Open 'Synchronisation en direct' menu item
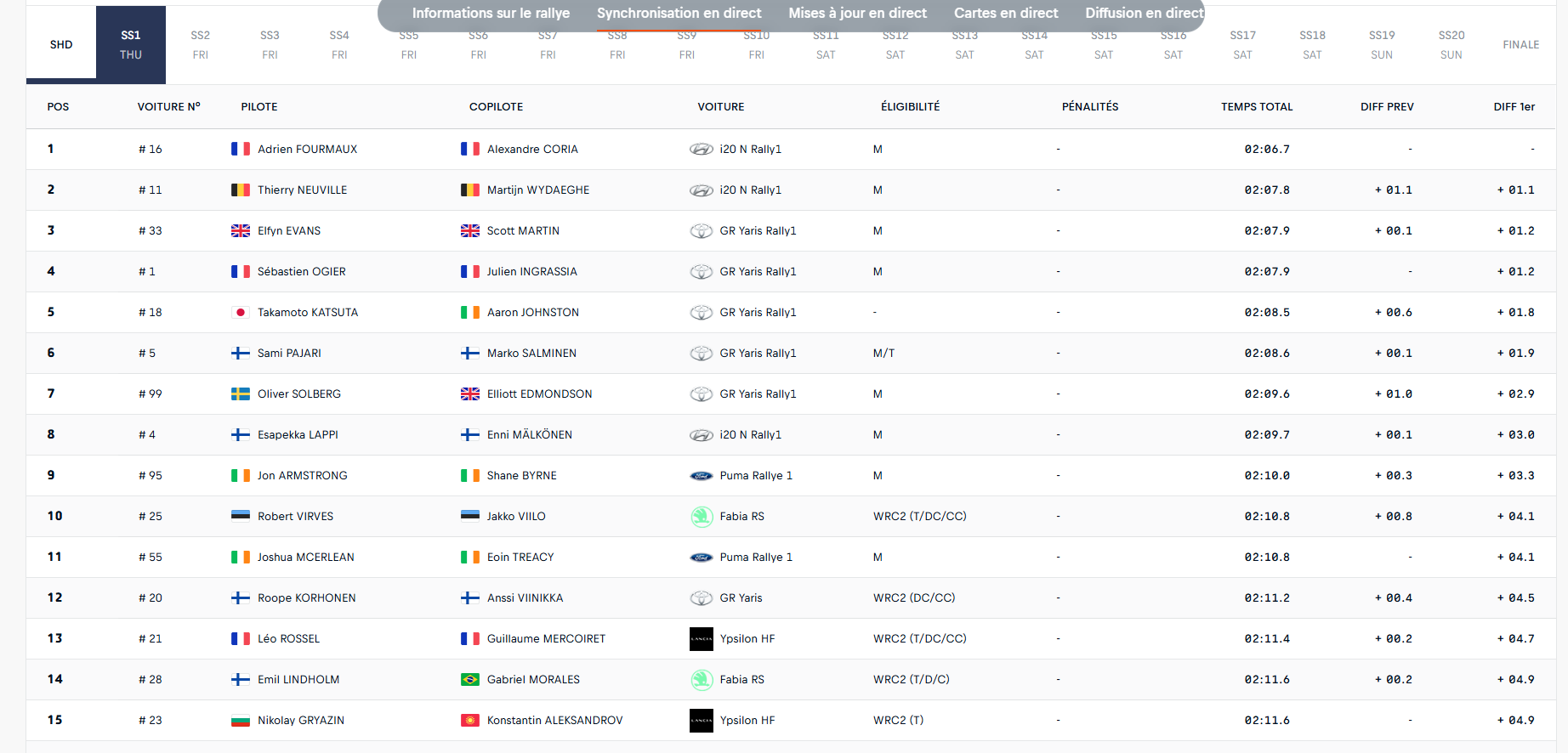The height and width of the screenshot is (753, 1568). point(679,13)
